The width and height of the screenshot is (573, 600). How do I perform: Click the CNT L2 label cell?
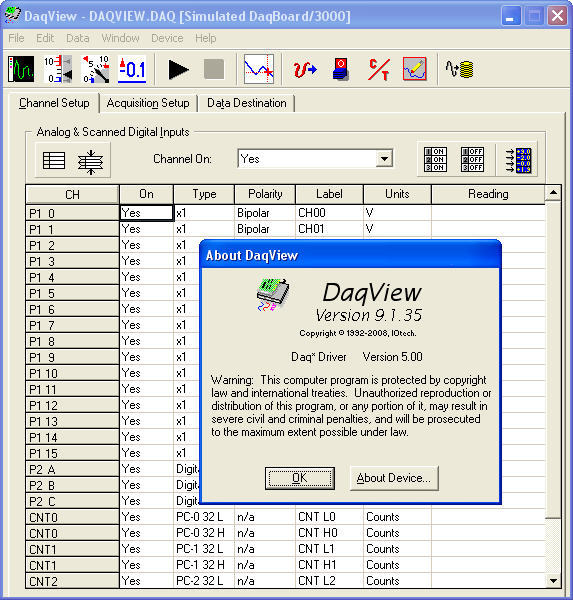[x=329, y=581]
